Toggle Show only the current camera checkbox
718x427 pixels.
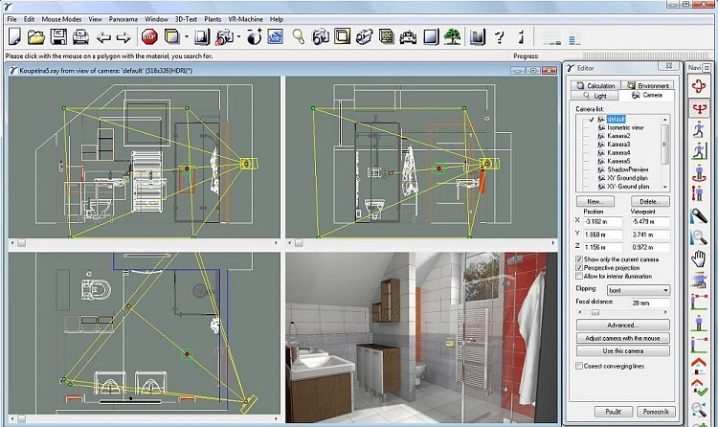click(x=579, y=259)
